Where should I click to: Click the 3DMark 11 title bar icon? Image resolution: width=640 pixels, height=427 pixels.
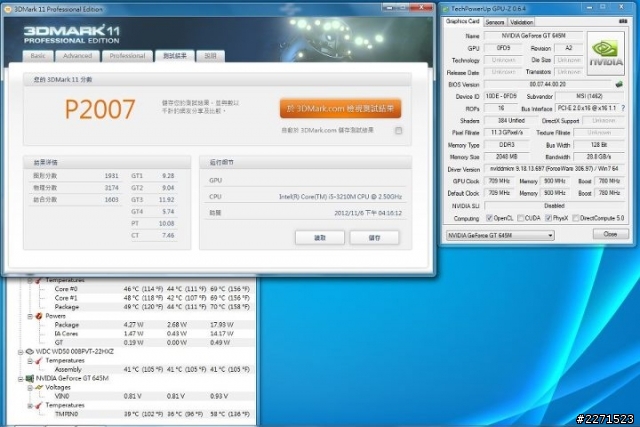coord(8,9)
